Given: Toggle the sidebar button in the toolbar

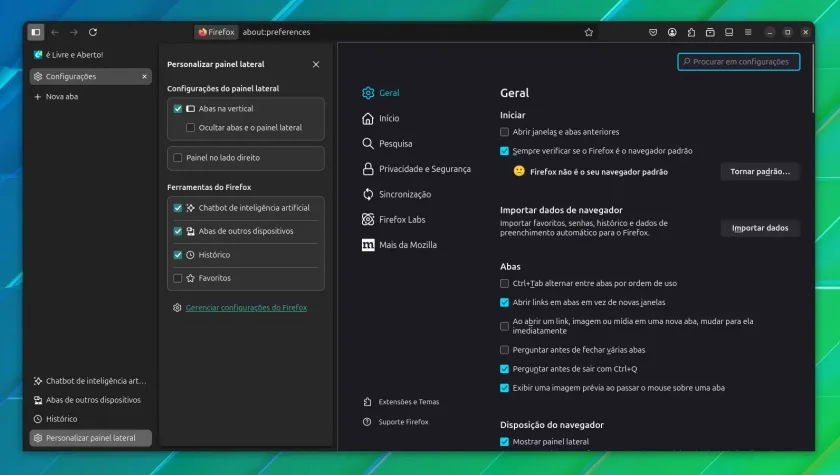Looking at the screenshot, I should 36,32.
